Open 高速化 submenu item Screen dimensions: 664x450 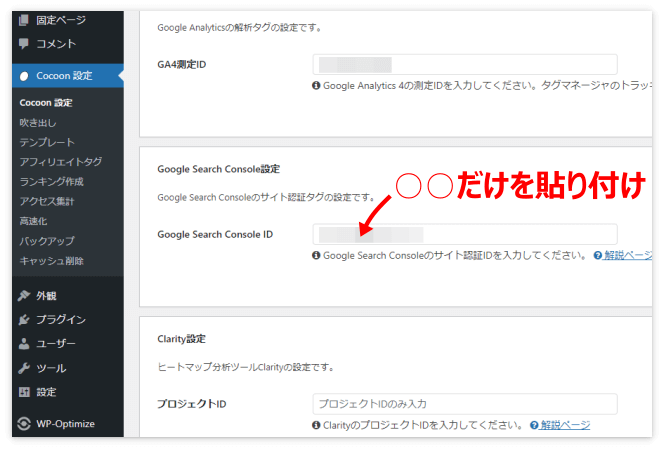[x=33, y=221]
